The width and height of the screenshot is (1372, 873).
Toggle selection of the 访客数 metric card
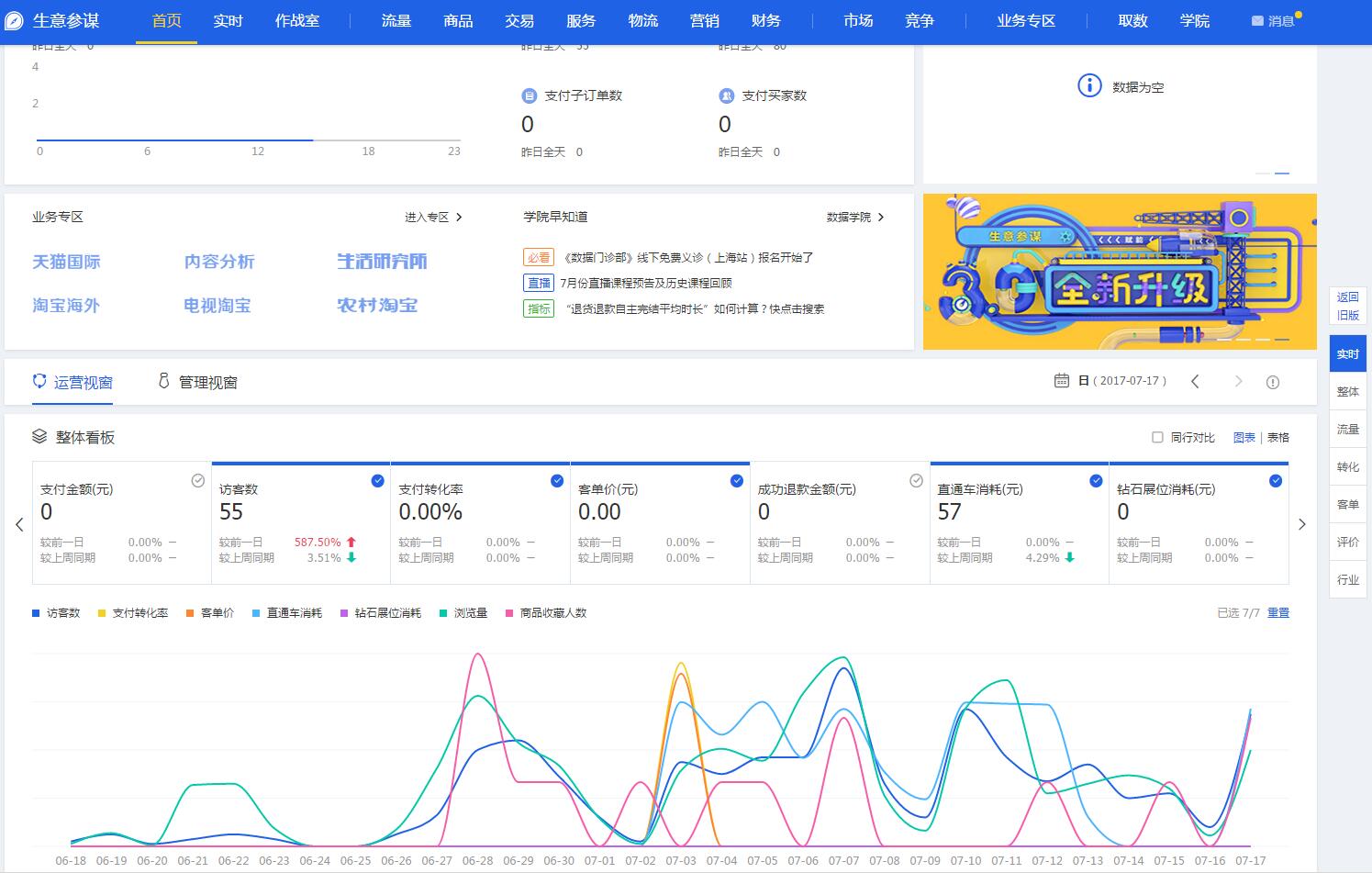click(376, 480)
